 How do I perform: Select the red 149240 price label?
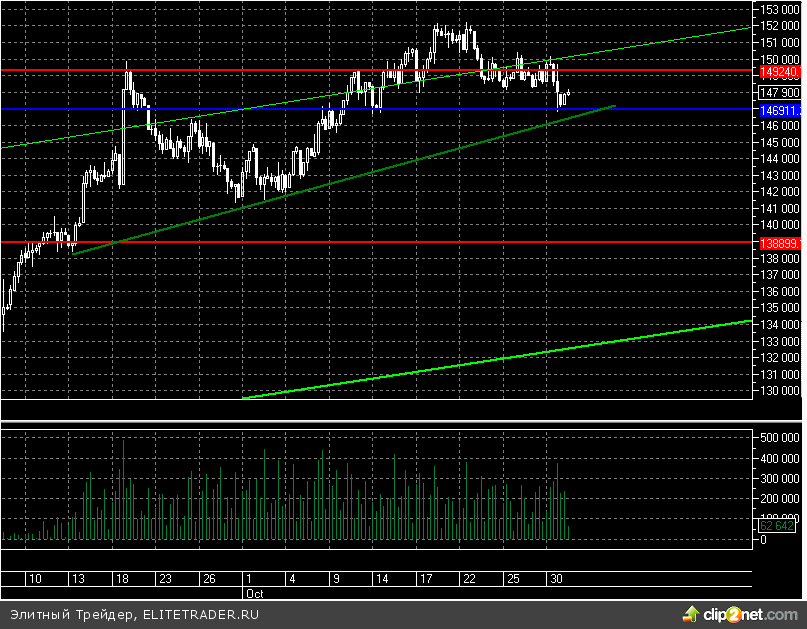(x=778, y=73)
